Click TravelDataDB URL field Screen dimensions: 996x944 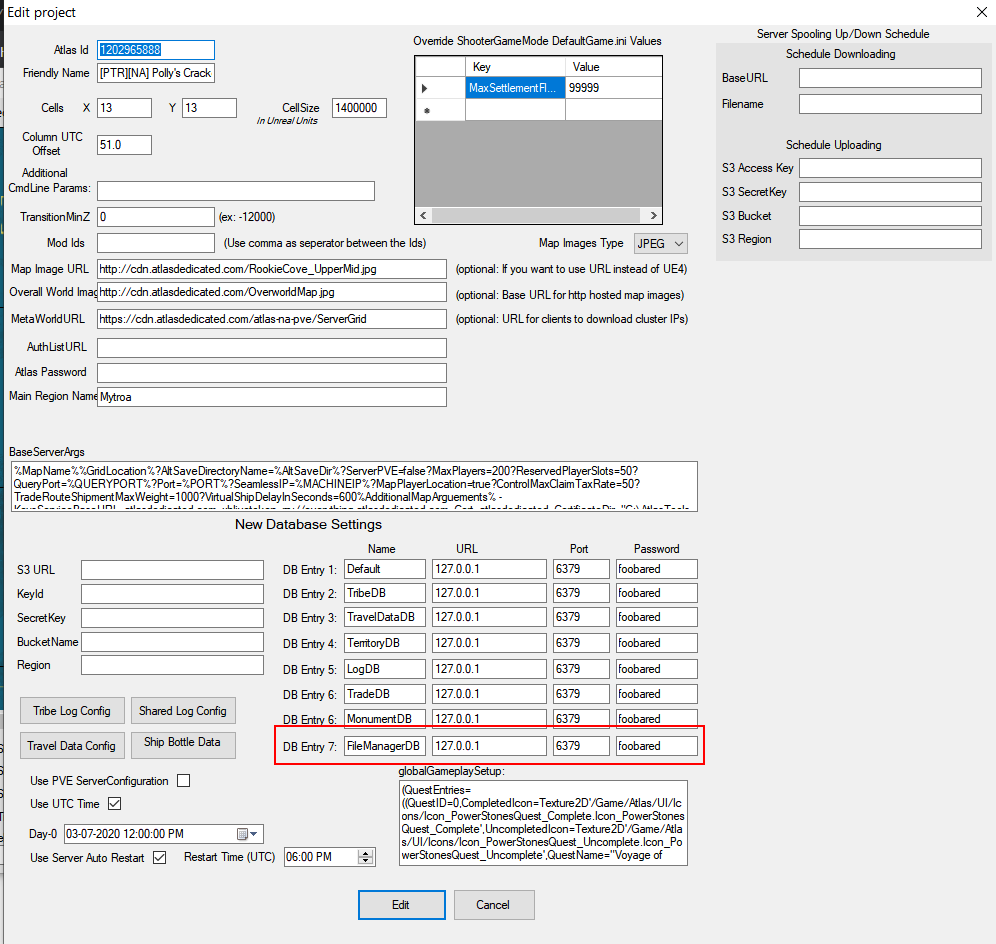(x=489, y=617)
